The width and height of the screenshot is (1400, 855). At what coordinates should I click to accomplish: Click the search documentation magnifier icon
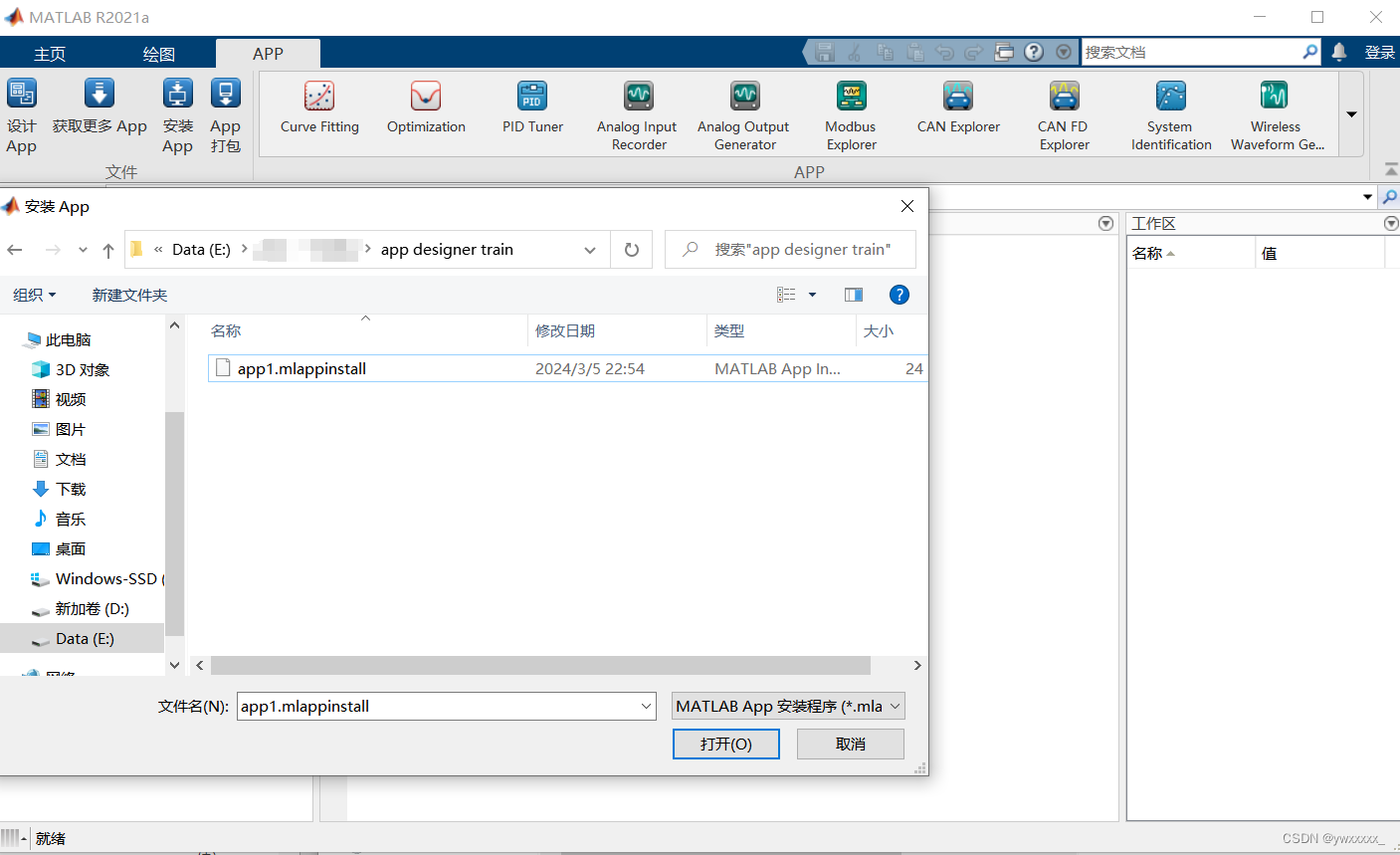pos(1310,52)
